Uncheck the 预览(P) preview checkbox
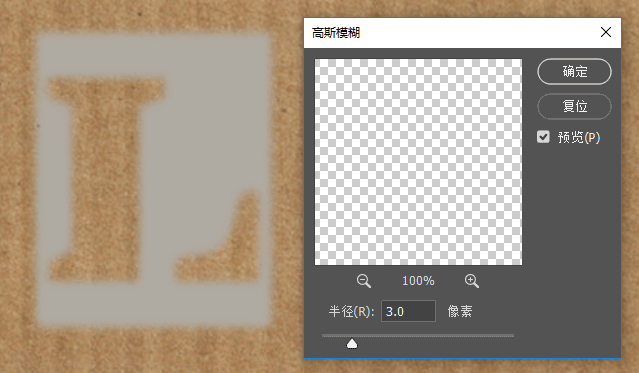This screenshot has height=373, width=639. [x=543, y=137]
